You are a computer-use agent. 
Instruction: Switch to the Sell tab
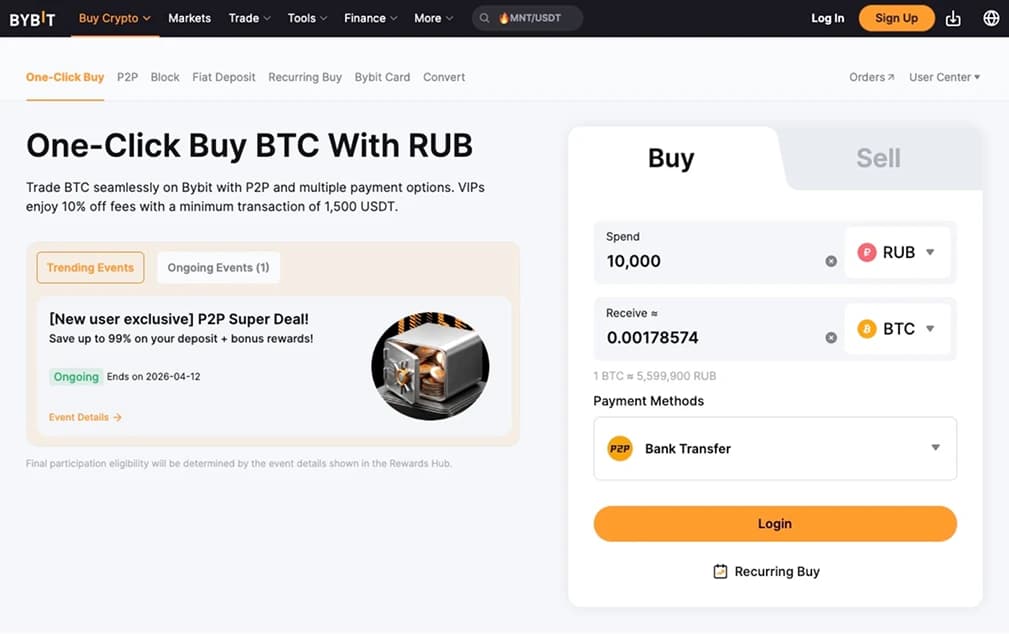tap(878, 157)
